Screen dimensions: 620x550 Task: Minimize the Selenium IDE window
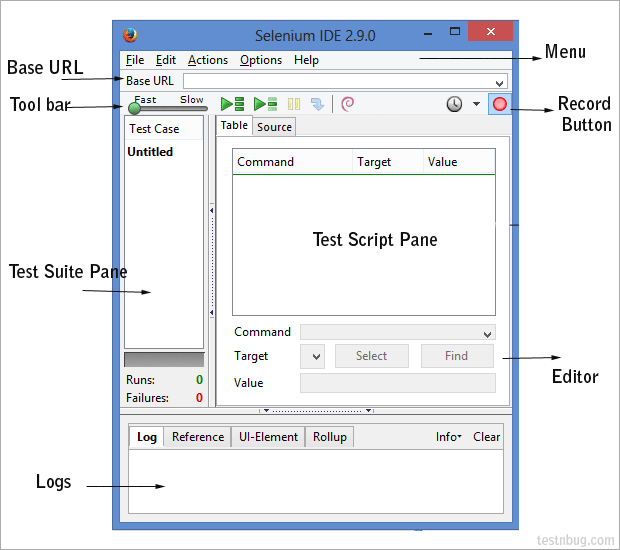point(428,34)
